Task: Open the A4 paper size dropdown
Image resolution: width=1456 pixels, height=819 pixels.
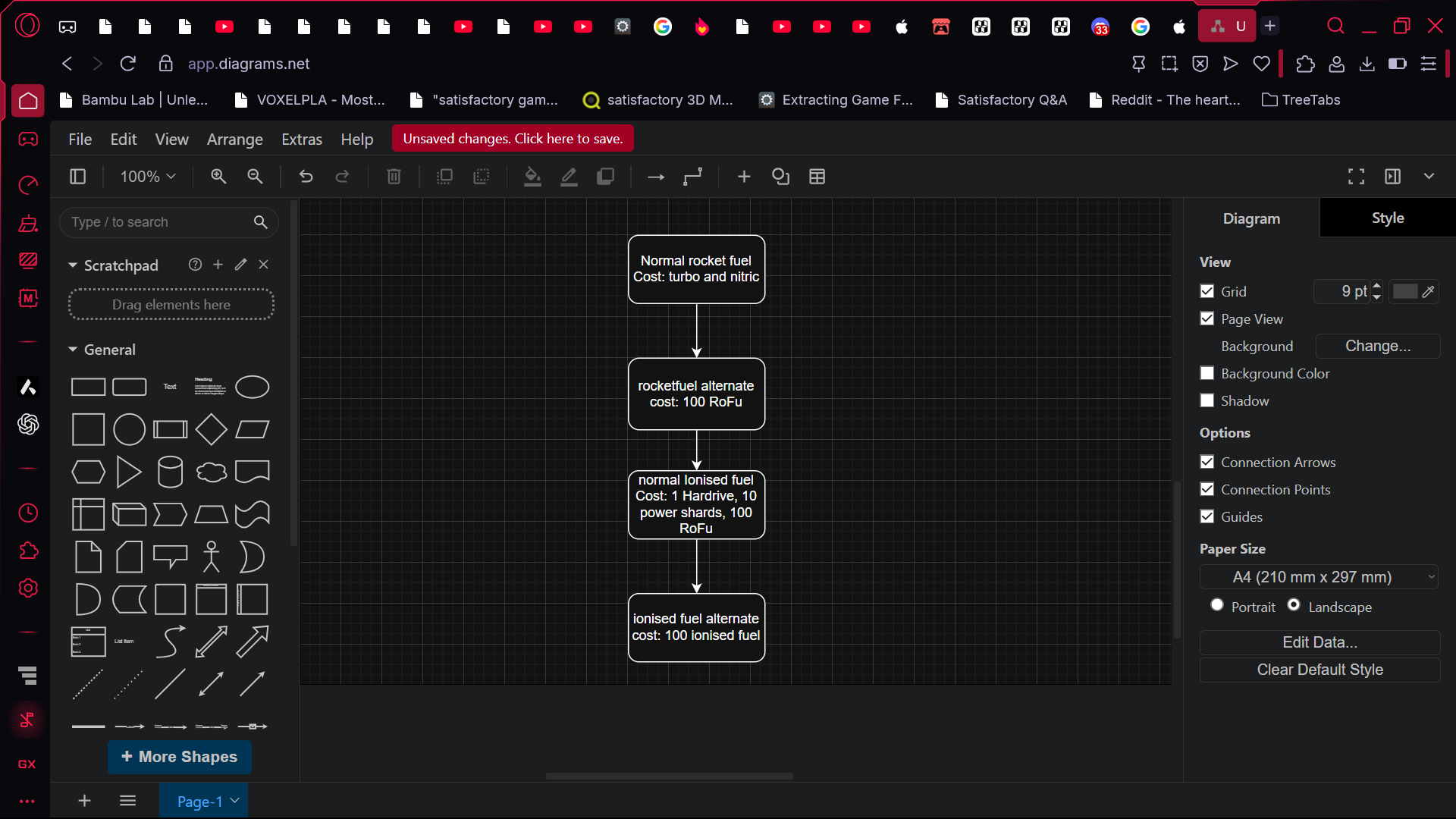Action: click(1318, 577)
